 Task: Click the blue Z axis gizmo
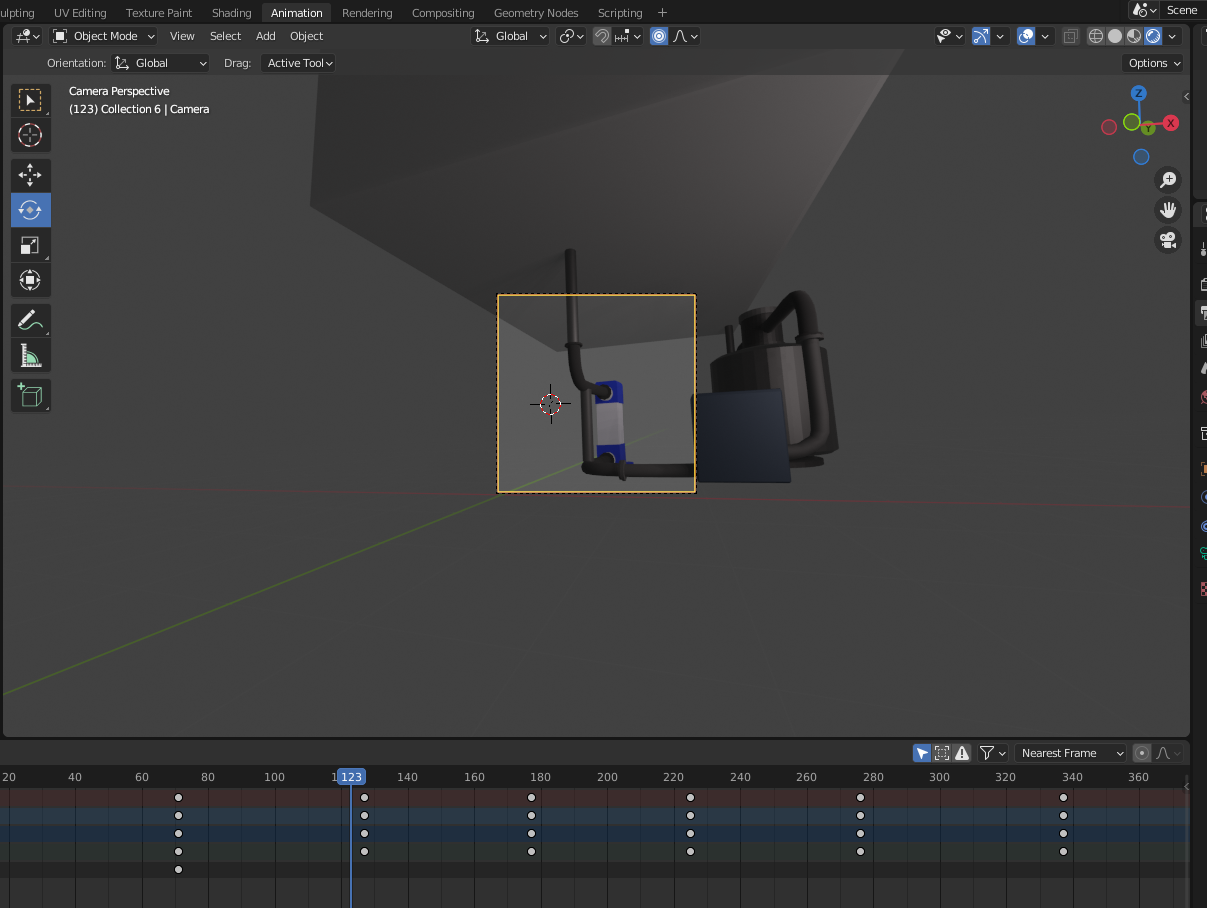[x=1138, y=93]
